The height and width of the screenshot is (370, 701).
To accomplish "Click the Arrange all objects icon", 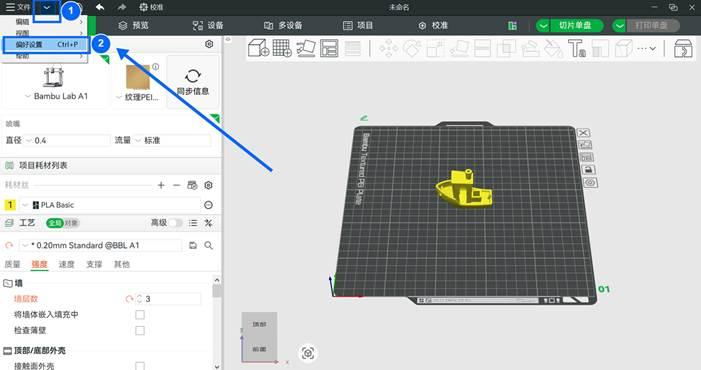I will click(x=329, y=48).
